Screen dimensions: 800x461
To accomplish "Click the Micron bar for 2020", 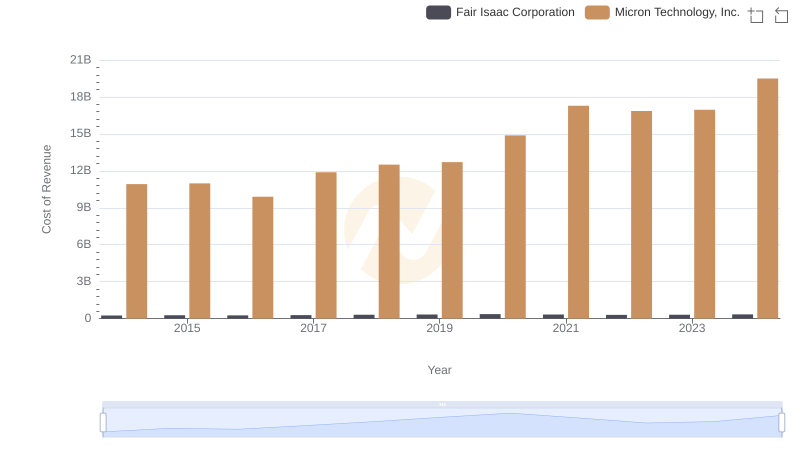I will tap(515, 227).
